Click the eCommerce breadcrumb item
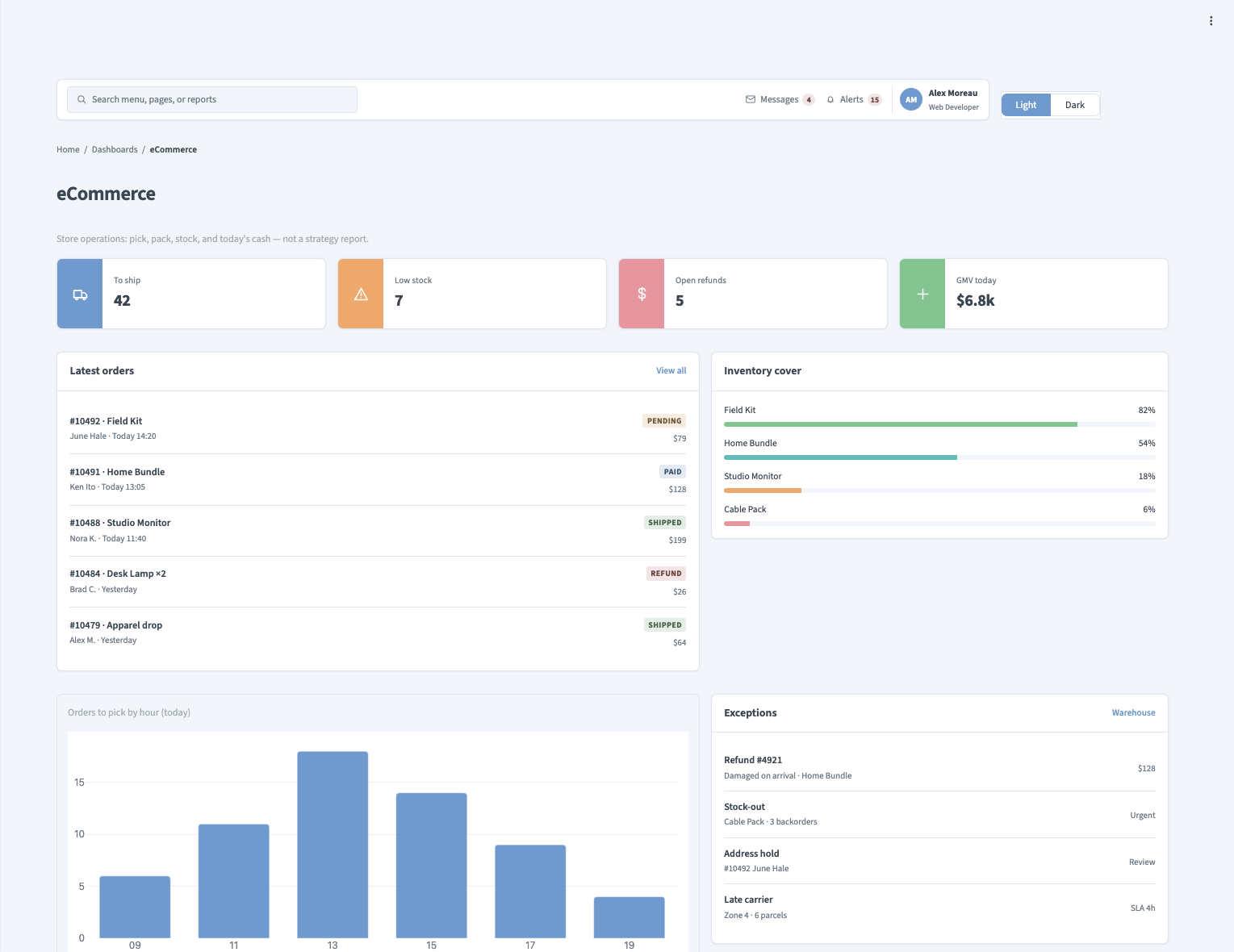The height and width of the screenshot is (952, 1234). pyautogui.click(x=174, y=150)
